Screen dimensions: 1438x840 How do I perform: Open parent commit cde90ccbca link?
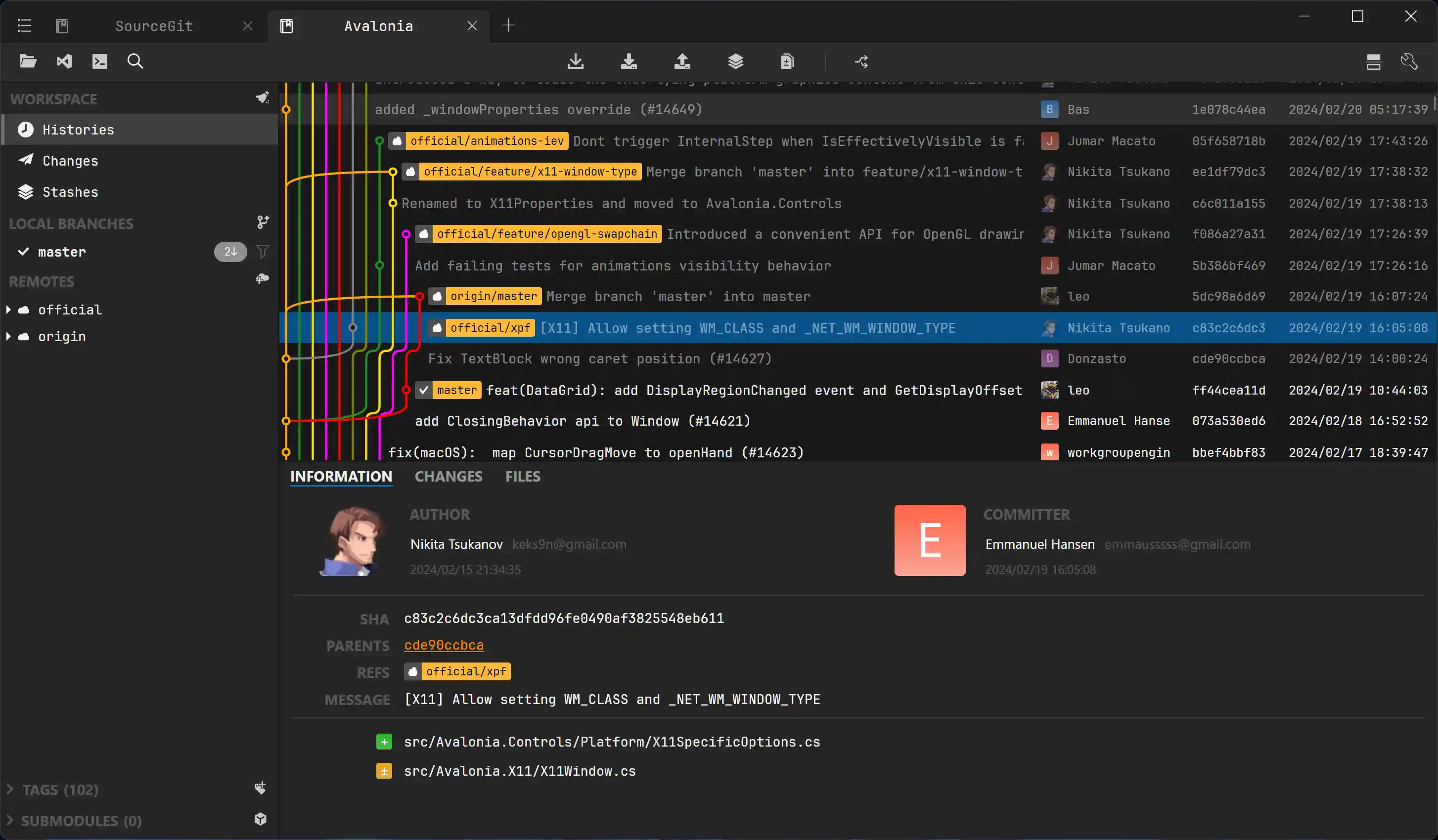[444, 645]
